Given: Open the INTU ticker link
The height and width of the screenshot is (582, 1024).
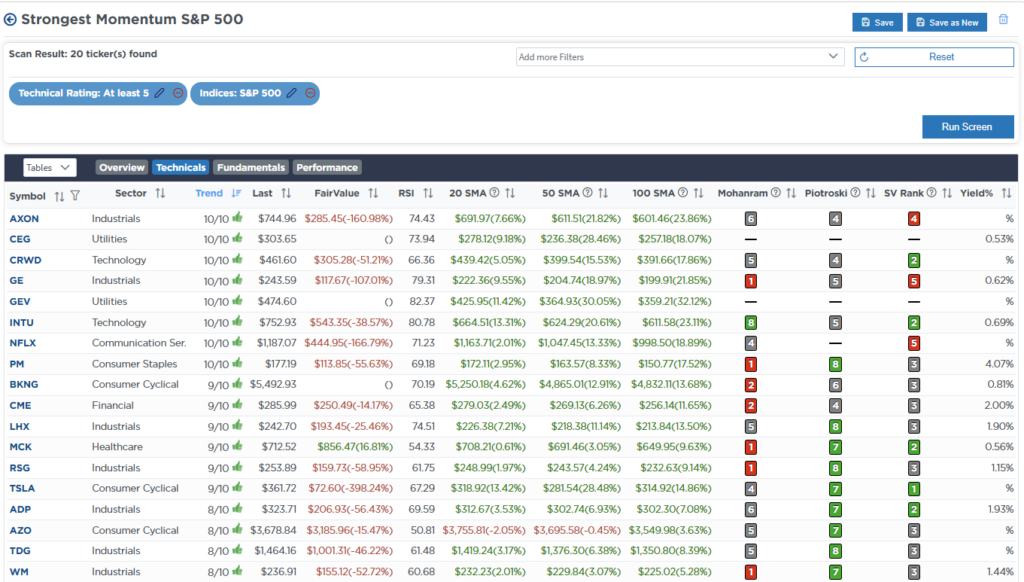Looking at the screenshot, I should [x=22, y=323].
